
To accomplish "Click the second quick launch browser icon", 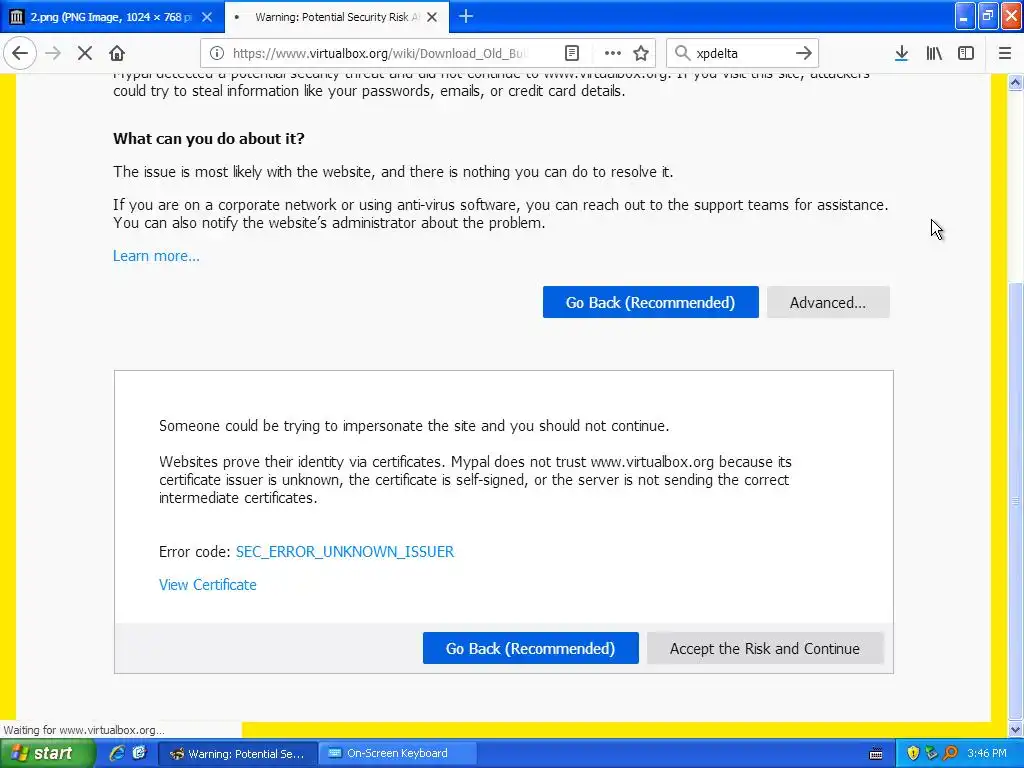I will pyautogui.click(x=139, y=753).
